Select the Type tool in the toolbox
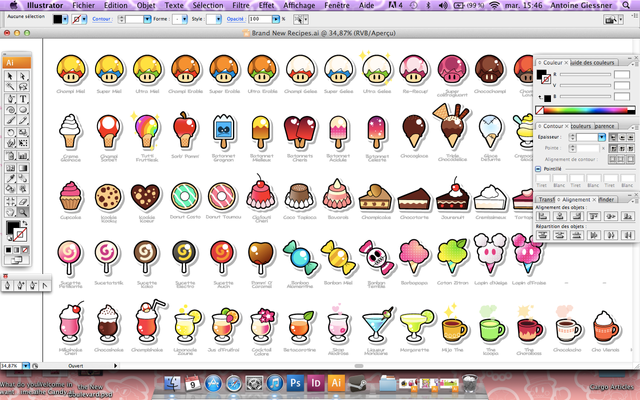The height and width of the screenshot is (400, 640). click(22, 98)
